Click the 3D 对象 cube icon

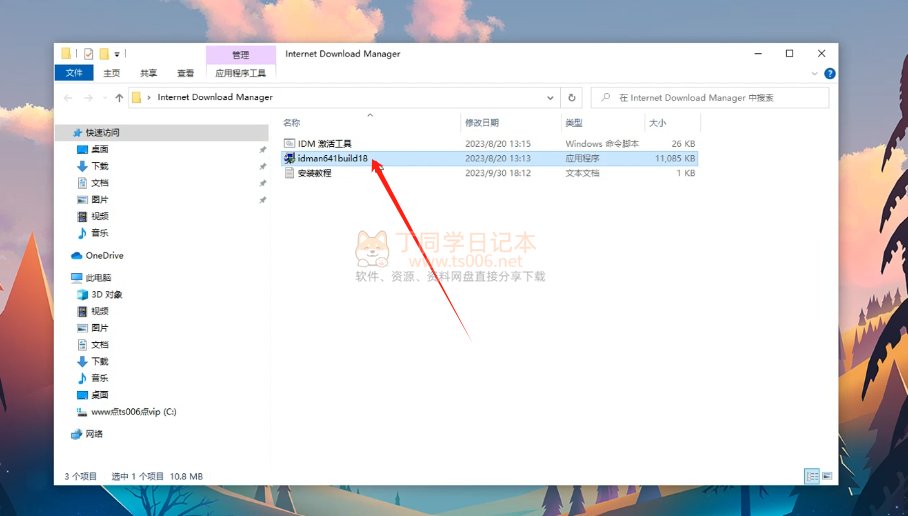[82, 294]
